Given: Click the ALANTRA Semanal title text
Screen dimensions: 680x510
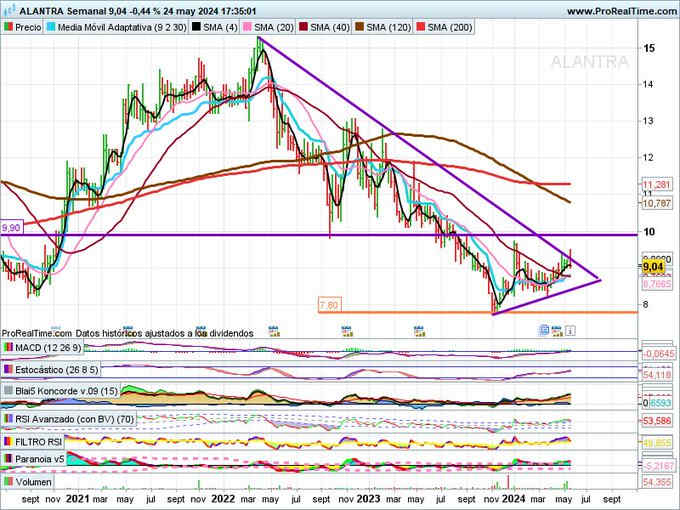Looking at the screenshot, I should pyautogui.click(x=62, y=11).
